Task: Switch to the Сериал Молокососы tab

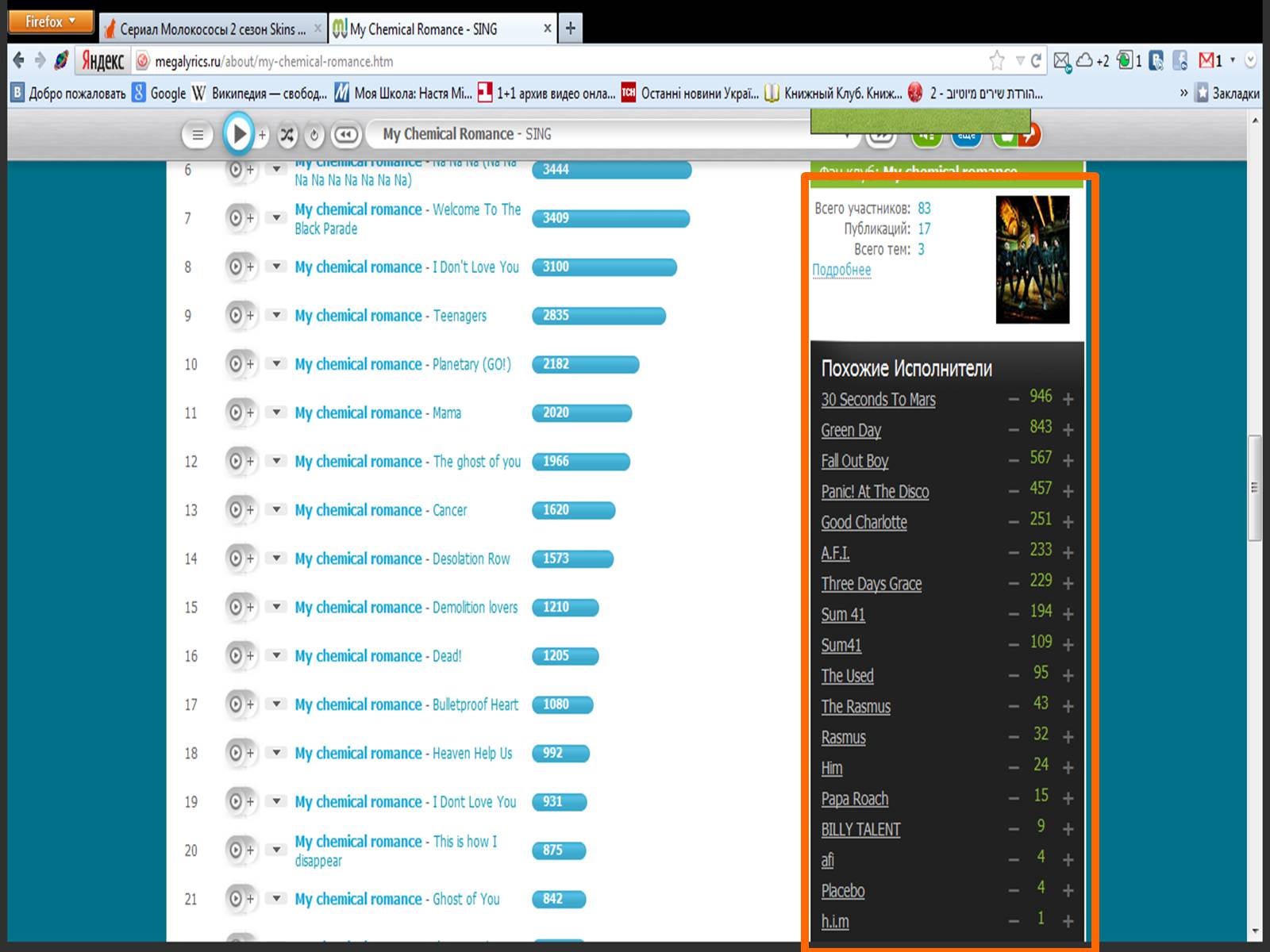Action: pyautogui.click(x=213, y=29)
